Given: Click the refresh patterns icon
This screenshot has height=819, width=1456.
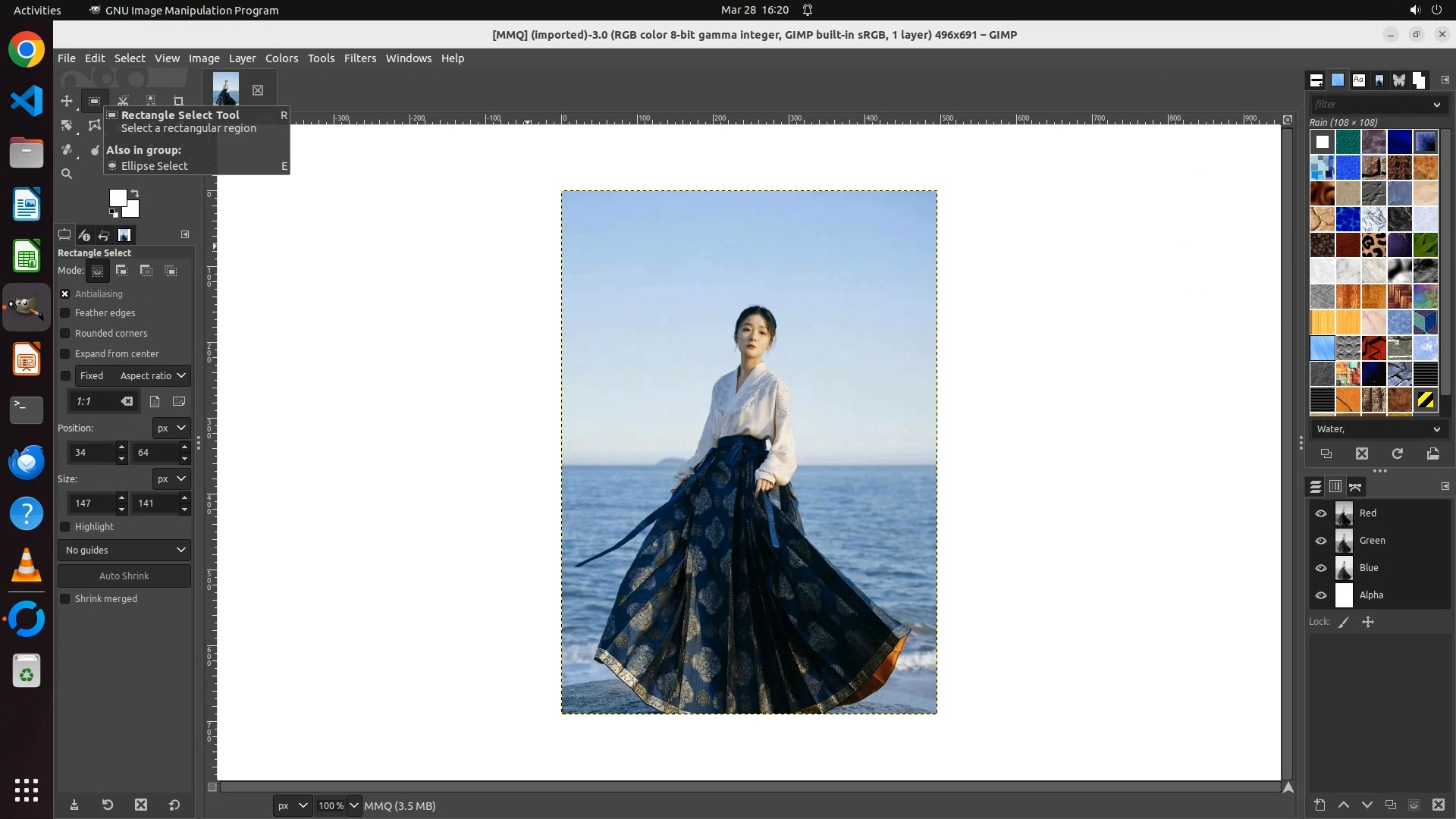Looking at the screenshot, I should (x=1397, y=453).
